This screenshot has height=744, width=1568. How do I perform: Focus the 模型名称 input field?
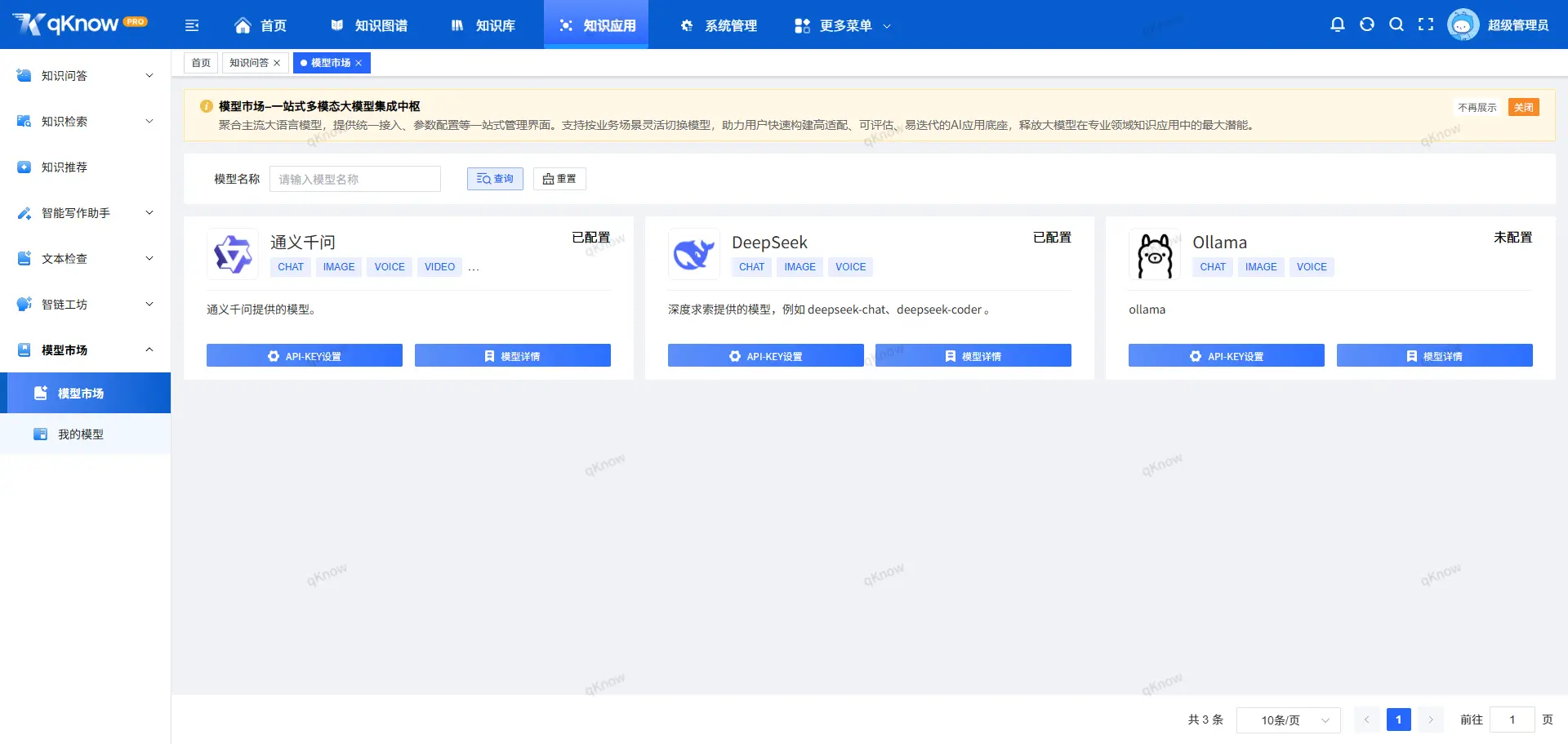click(355, 179)
